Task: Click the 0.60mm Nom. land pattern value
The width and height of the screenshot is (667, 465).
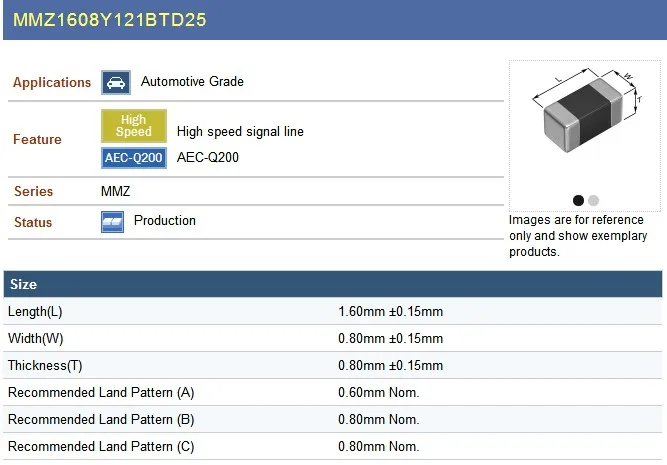Action: point(378,393)
